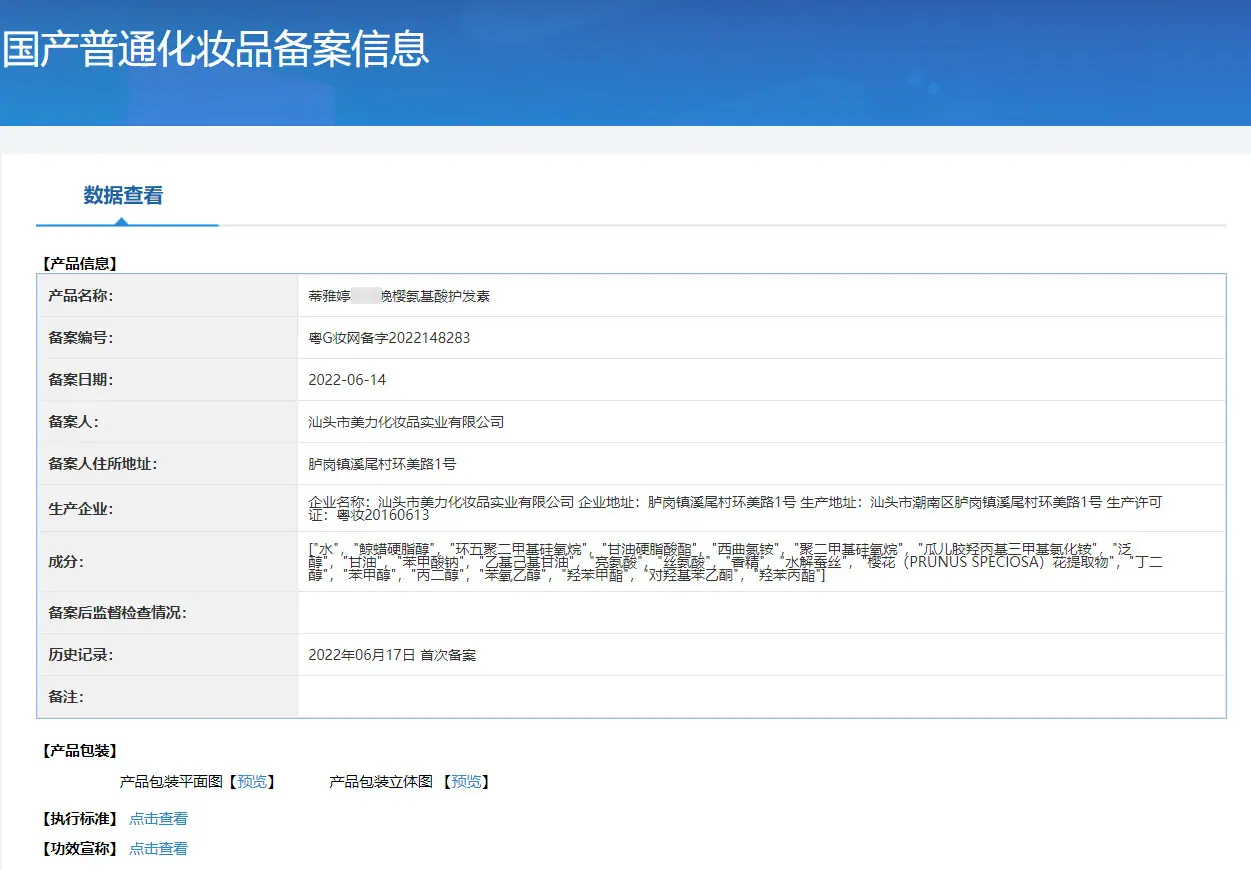
Task: Open 点击查看 next to 功效宣称
Action: (x=158, y=849)
